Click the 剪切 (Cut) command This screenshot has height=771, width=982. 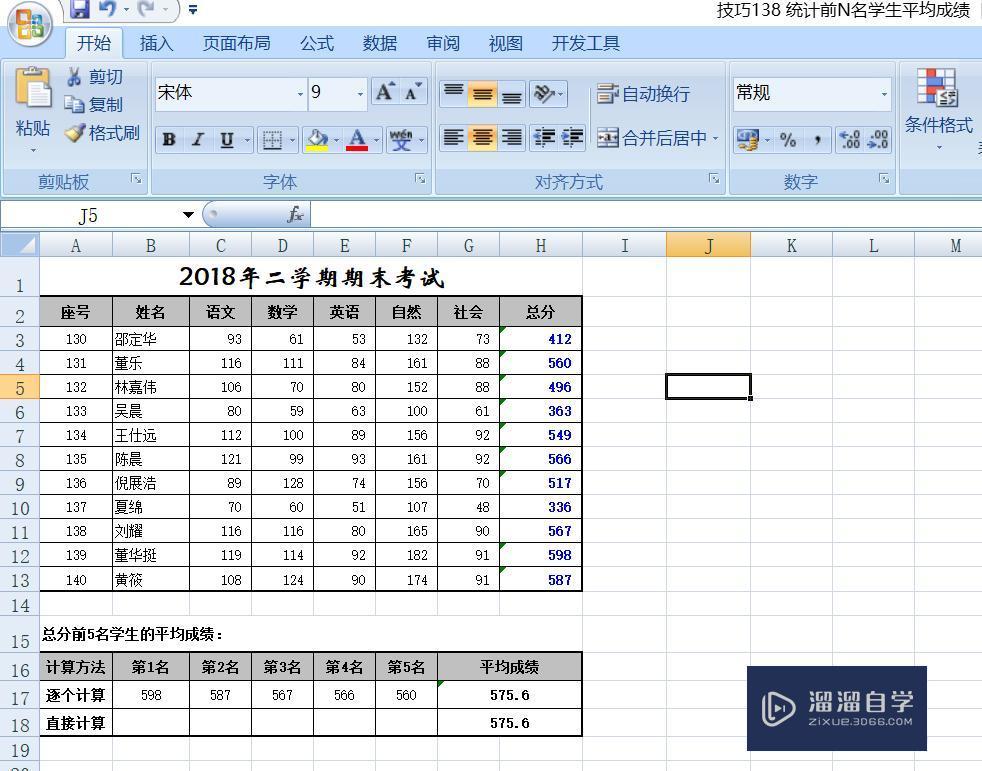pos(102,77)
